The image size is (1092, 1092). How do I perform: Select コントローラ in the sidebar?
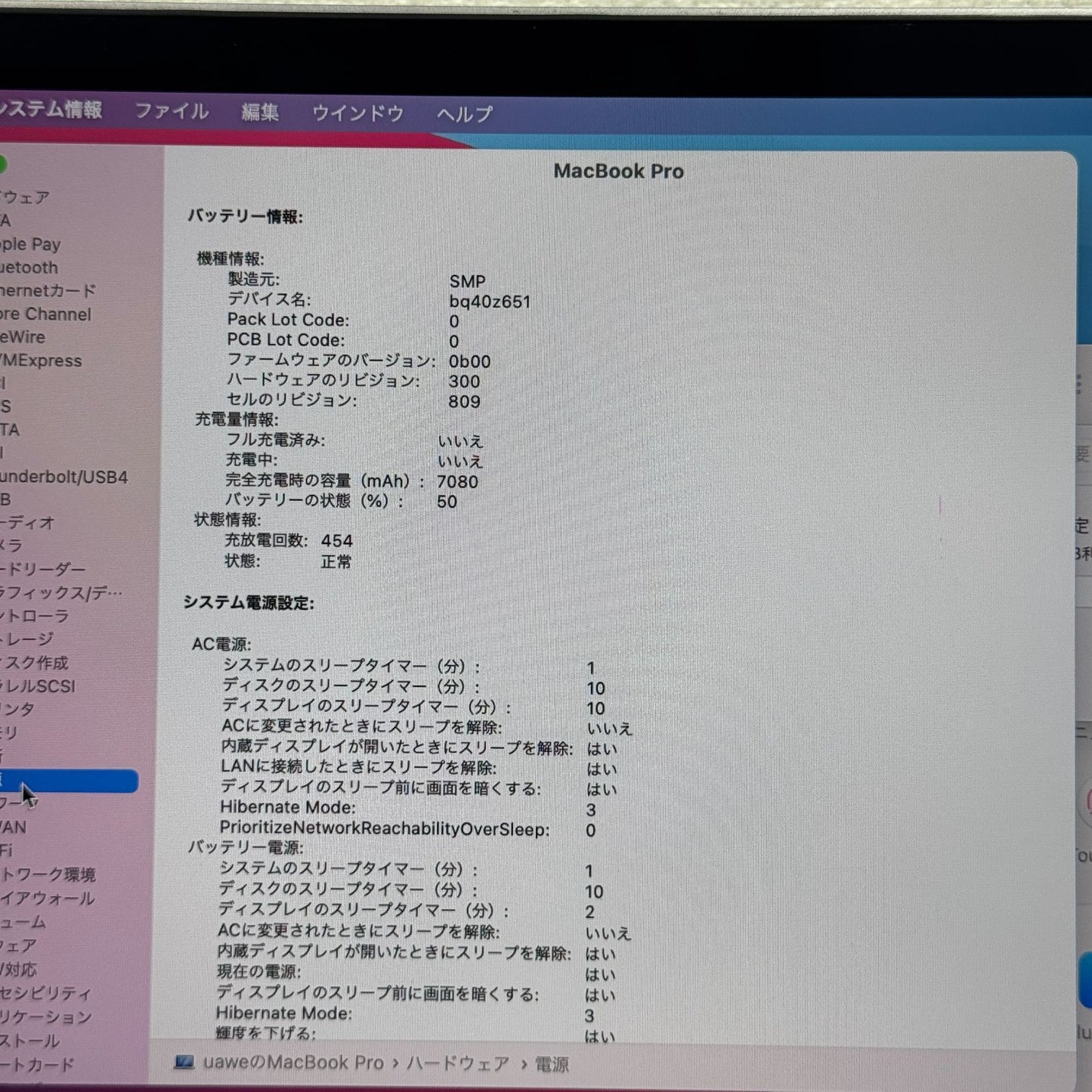(35, 616)
